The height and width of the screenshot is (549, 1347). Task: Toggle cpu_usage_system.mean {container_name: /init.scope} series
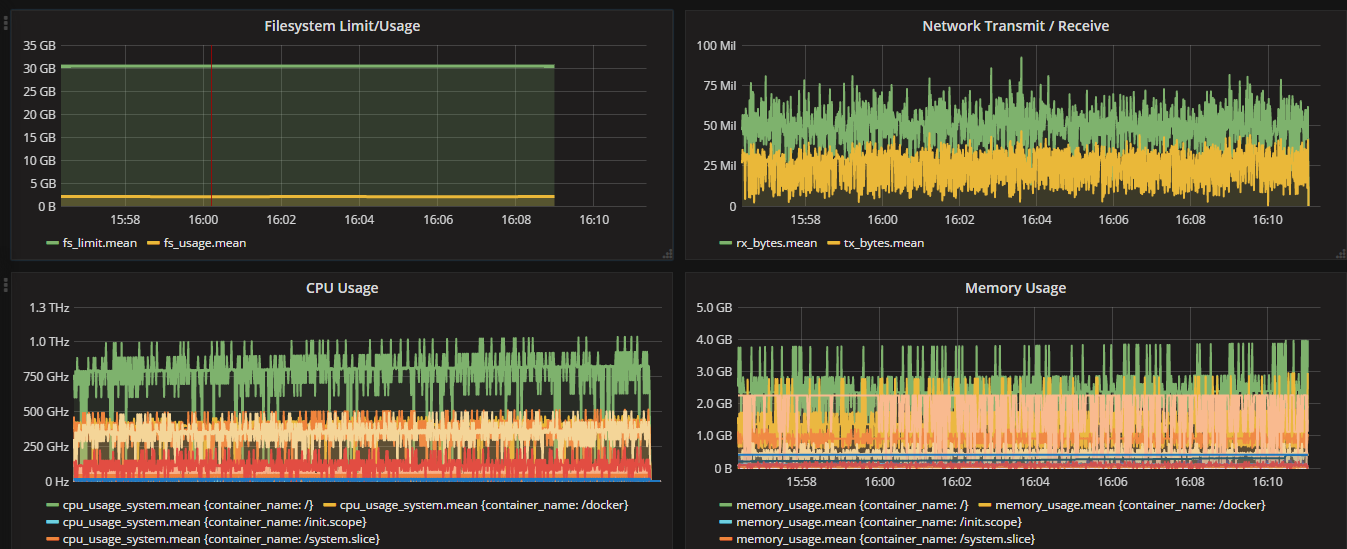tap(214, 522)
